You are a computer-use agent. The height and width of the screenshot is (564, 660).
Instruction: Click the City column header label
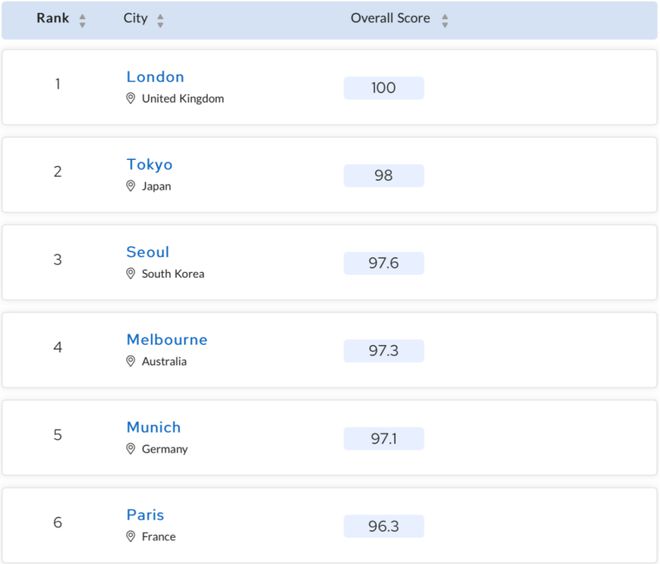136,19
